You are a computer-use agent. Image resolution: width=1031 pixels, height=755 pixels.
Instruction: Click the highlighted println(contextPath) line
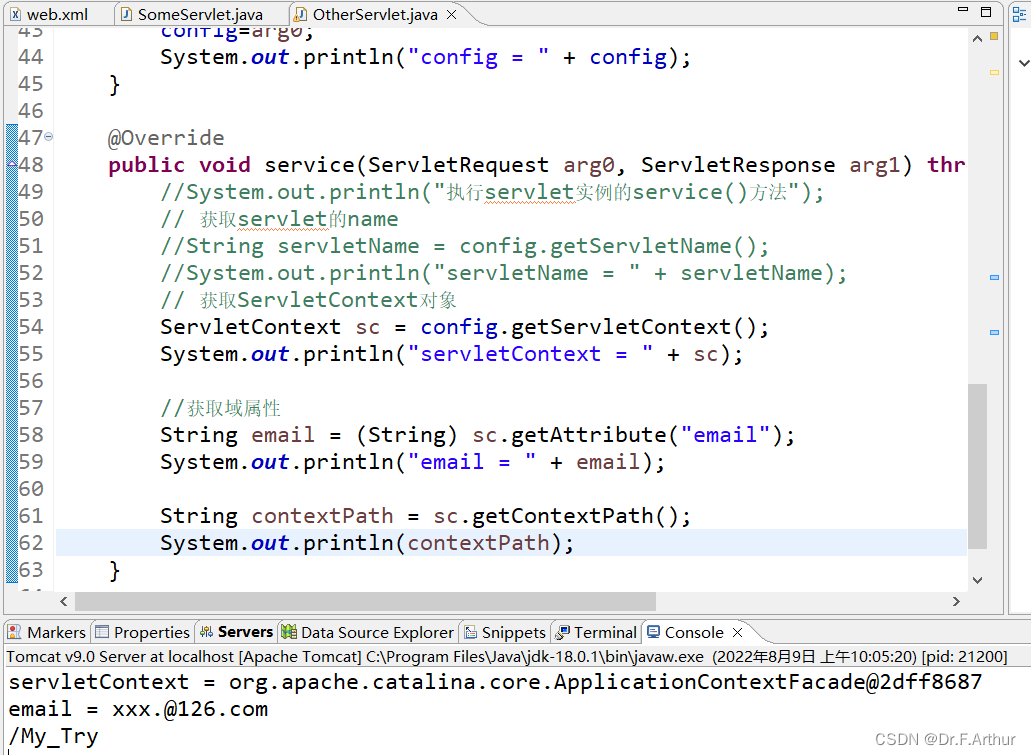click(x=511, y=543)
